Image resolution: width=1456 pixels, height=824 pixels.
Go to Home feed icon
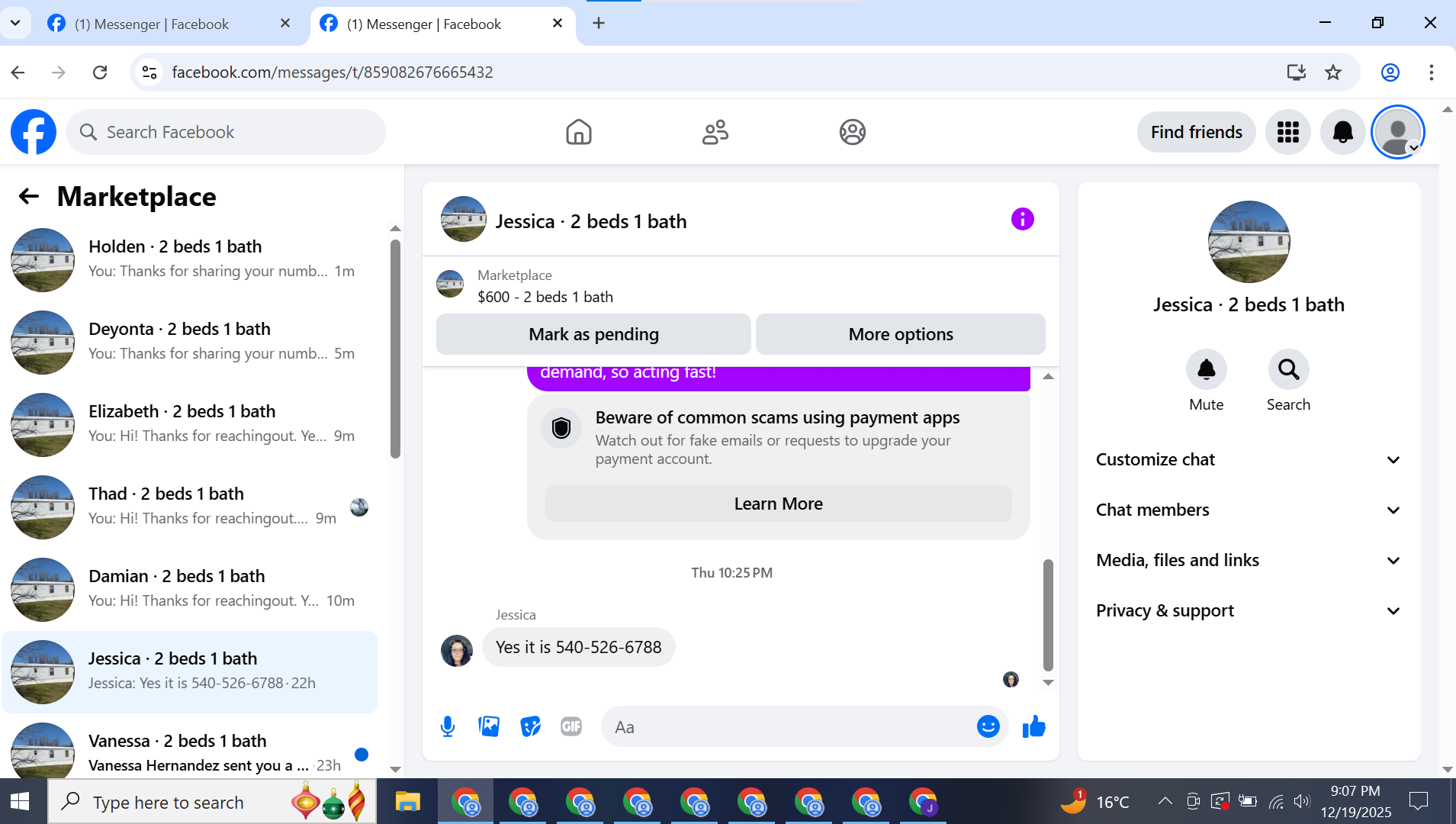coord(579,132)
